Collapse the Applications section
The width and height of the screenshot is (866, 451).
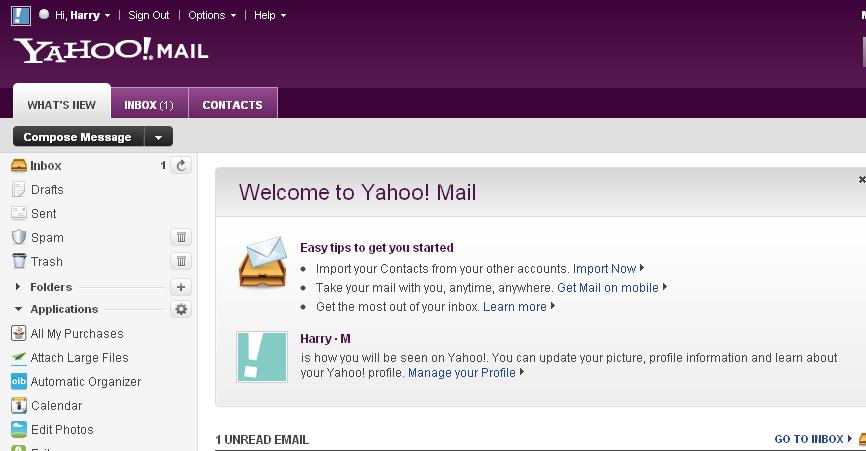pyautogui.click(x=19, y=310)
